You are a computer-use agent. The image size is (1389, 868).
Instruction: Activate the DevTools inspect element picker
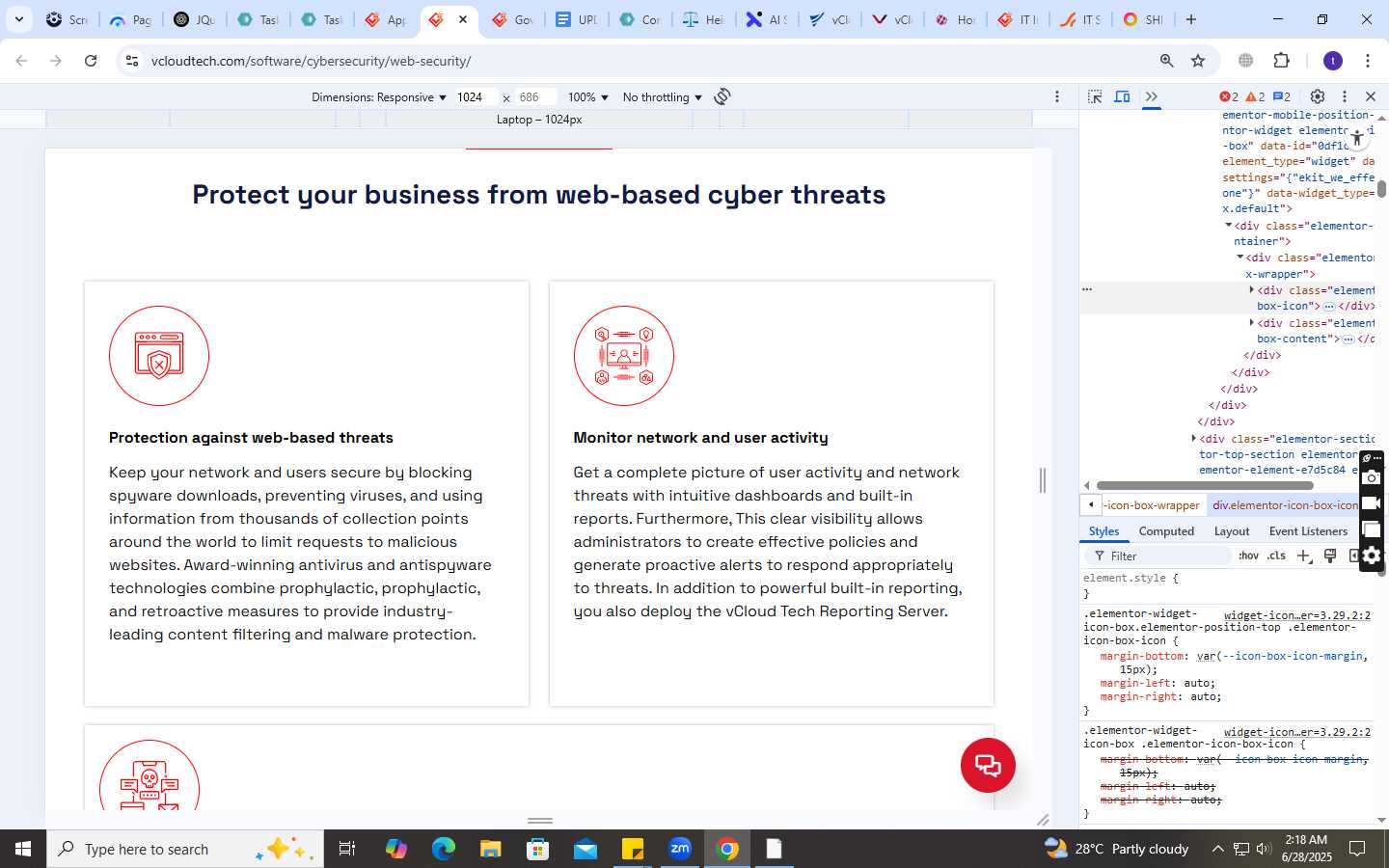[1095, 96]
